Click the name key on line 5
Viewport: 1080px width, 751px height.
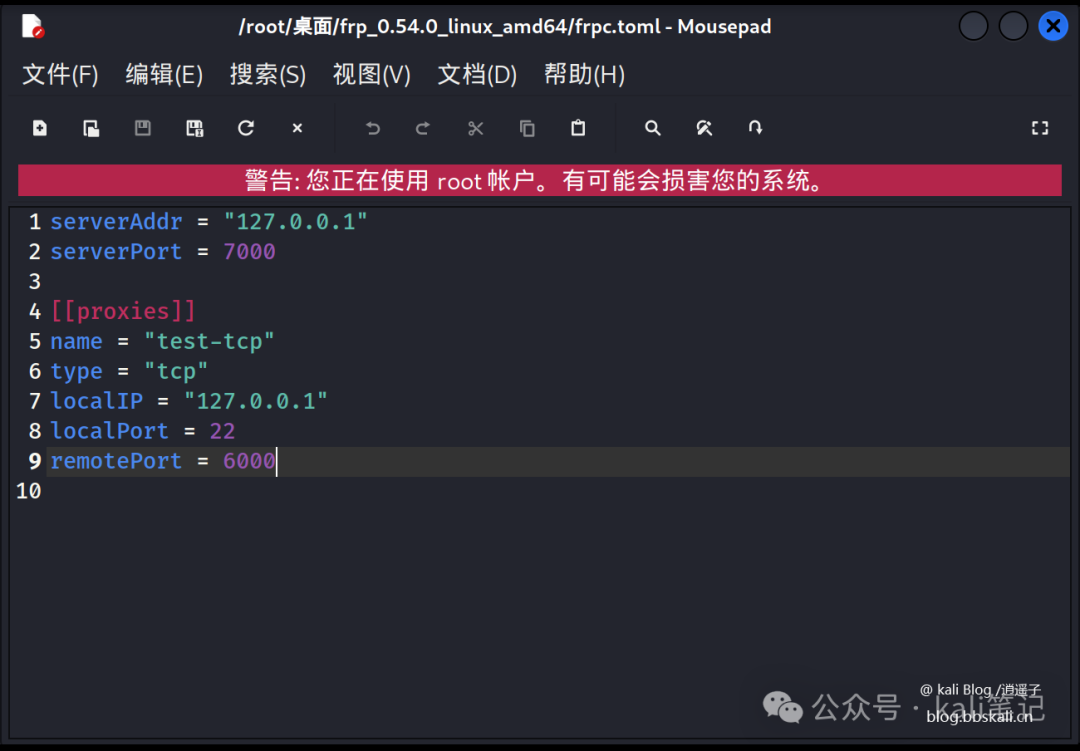point(76,341)
